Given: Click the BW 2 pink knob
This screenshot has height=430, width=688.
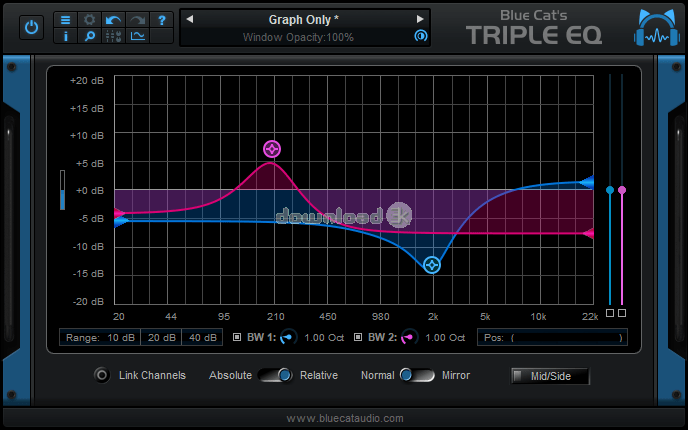Looking at the screenshot, I should [x=409, y=337].
